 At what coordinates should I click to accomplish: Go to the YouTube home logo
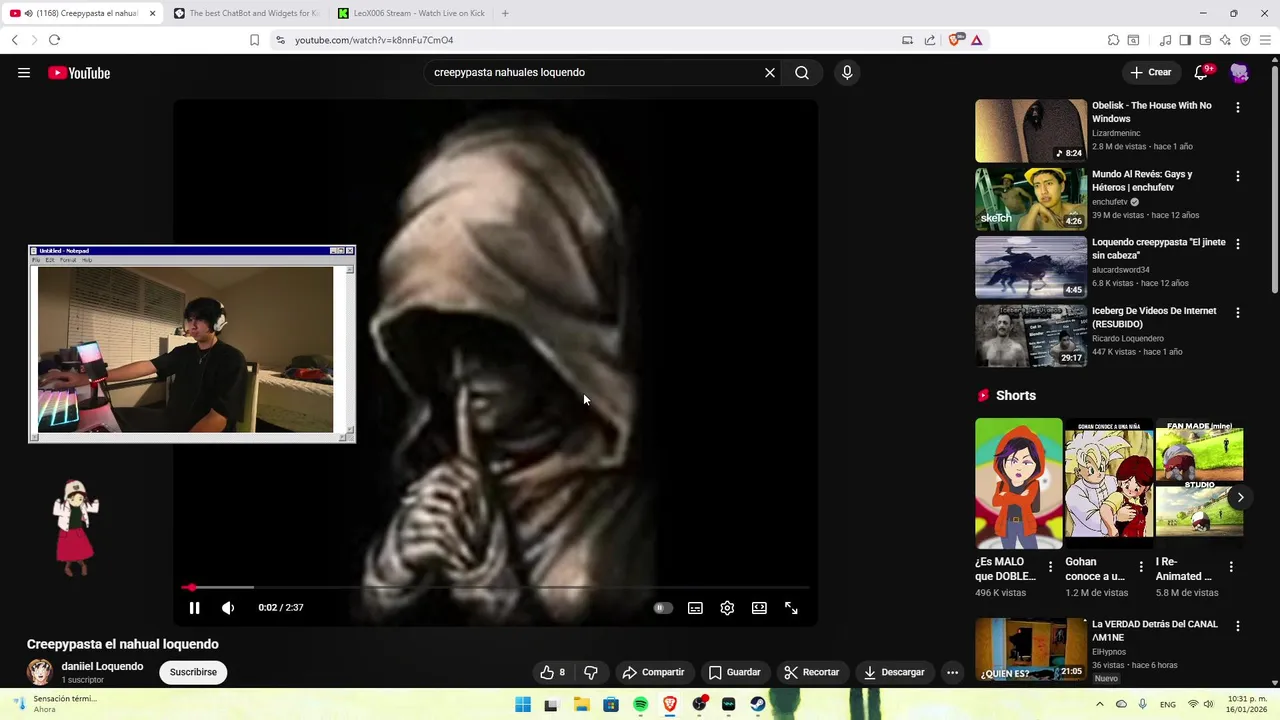(79, 73)
